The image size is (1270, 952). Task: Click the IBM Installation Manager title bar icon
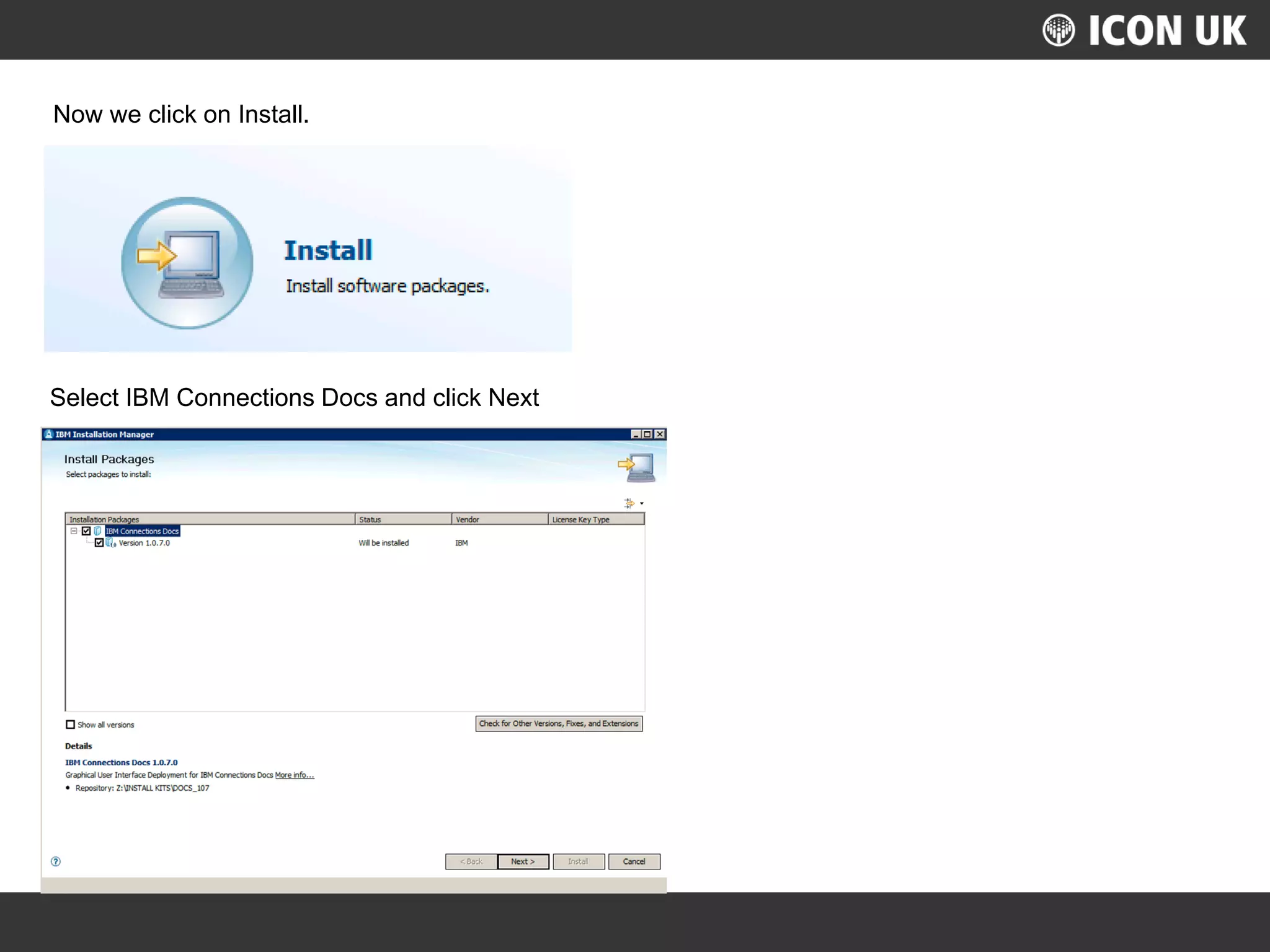pyautogui.click(x=49, y=434)
